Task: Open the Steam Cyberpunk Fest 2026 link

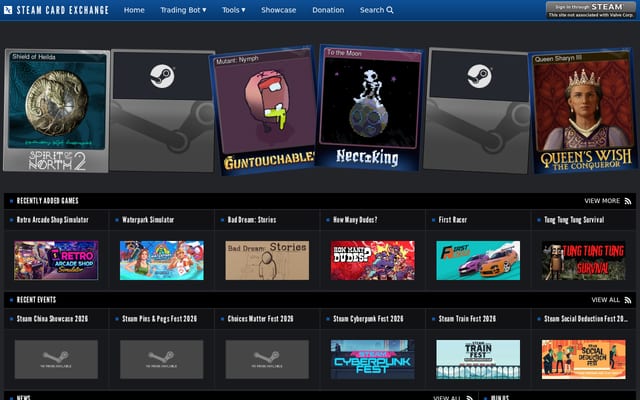Action: tap(368, 319)
